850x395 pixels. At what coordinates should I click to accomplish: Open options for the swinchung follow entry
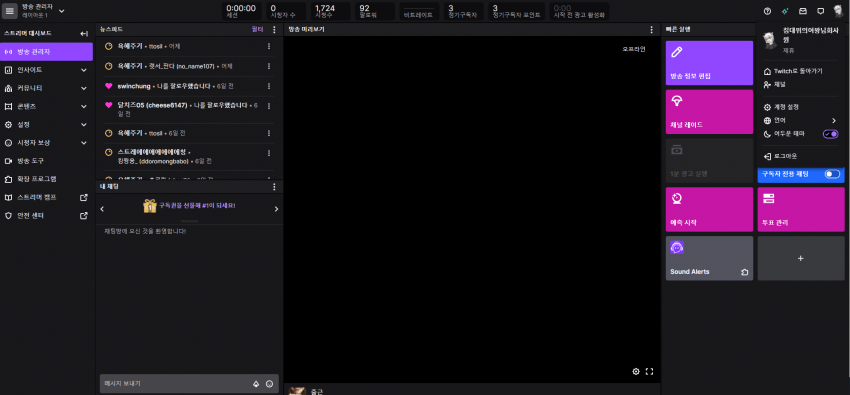click(x=268, y=86)
